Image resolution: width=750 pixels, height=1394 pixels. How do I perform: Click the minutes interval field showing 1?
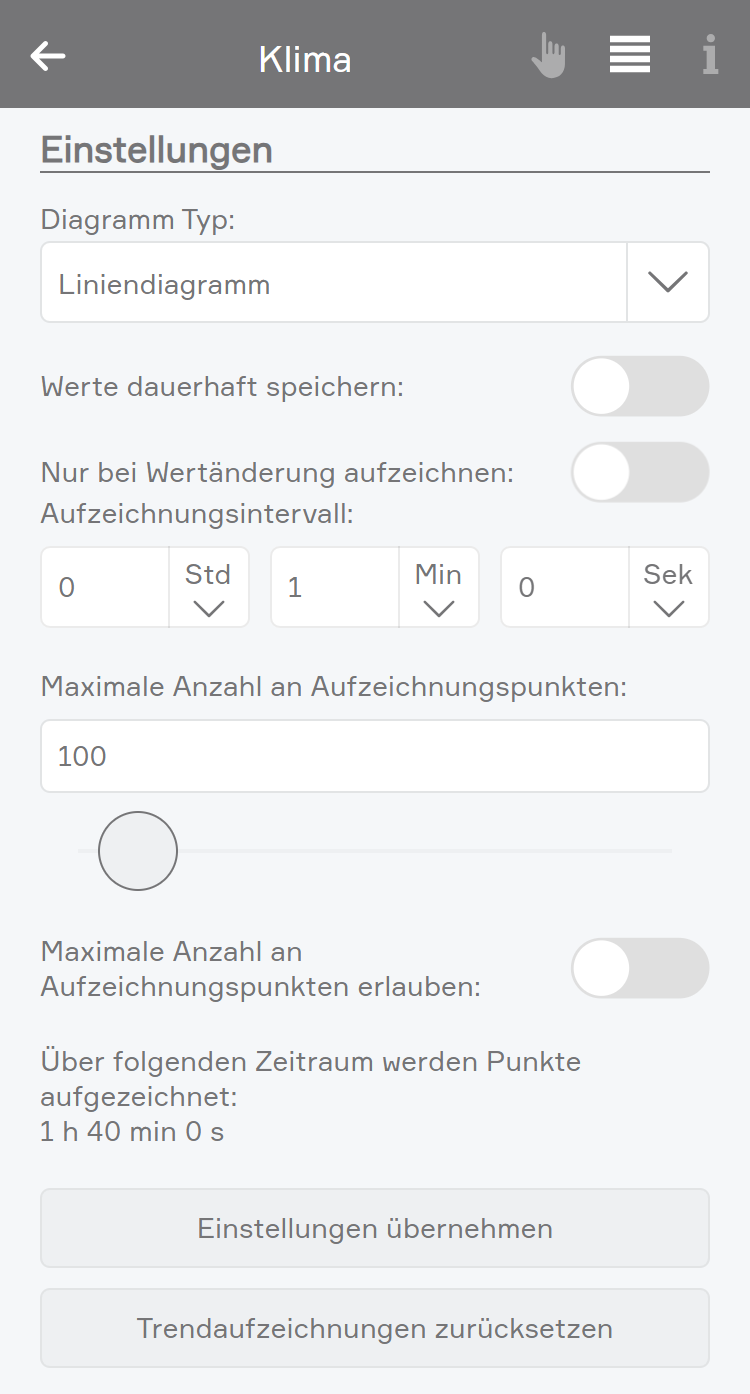pyautogui.click(x=335, y=587)
